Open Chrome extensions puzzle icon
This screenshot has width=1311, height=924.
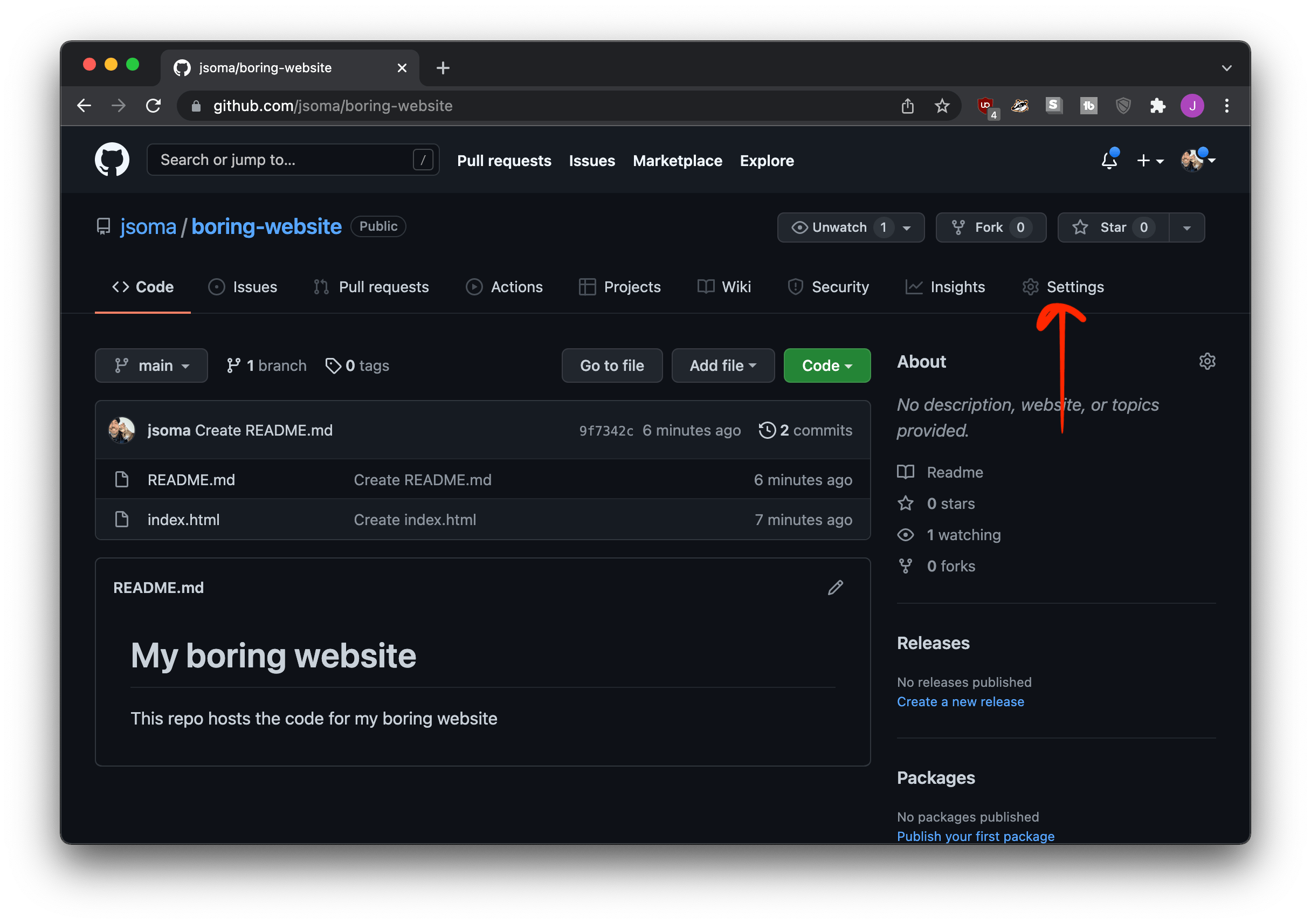tap(1157, 106)
